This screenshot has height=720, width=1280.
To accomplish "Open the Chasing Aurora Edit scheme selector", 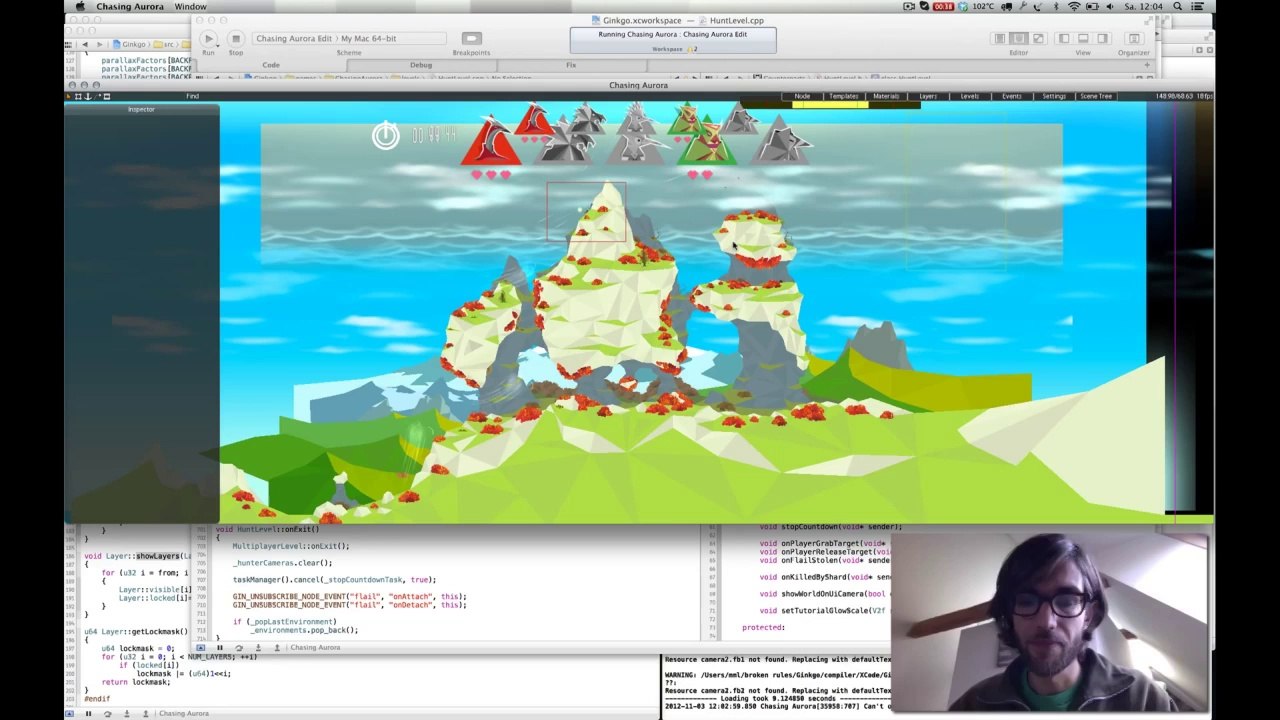I will tap(294, 38).
